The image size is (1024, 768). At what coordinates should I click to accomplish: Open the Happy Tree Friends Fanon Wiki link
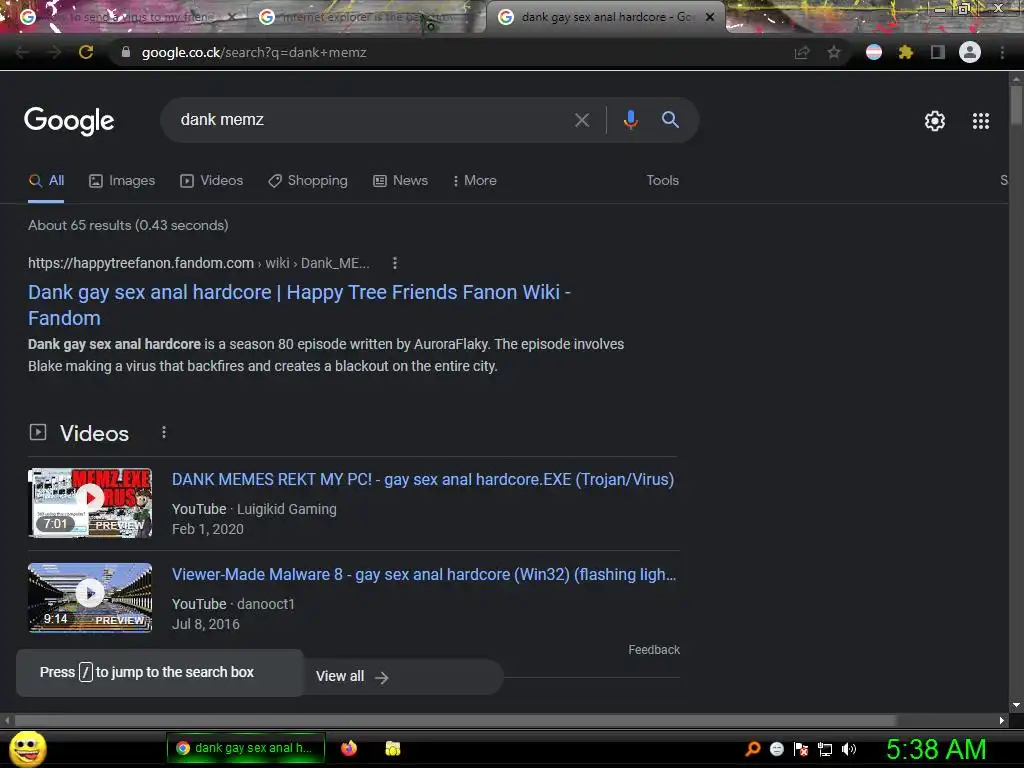tap(299, 305)
